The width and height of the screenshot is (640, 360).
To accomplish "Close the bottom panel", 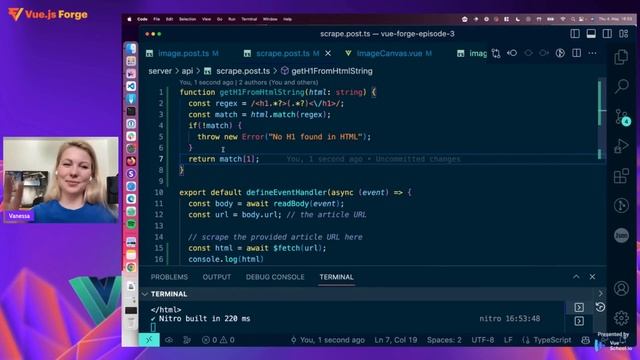I will 592,277.
